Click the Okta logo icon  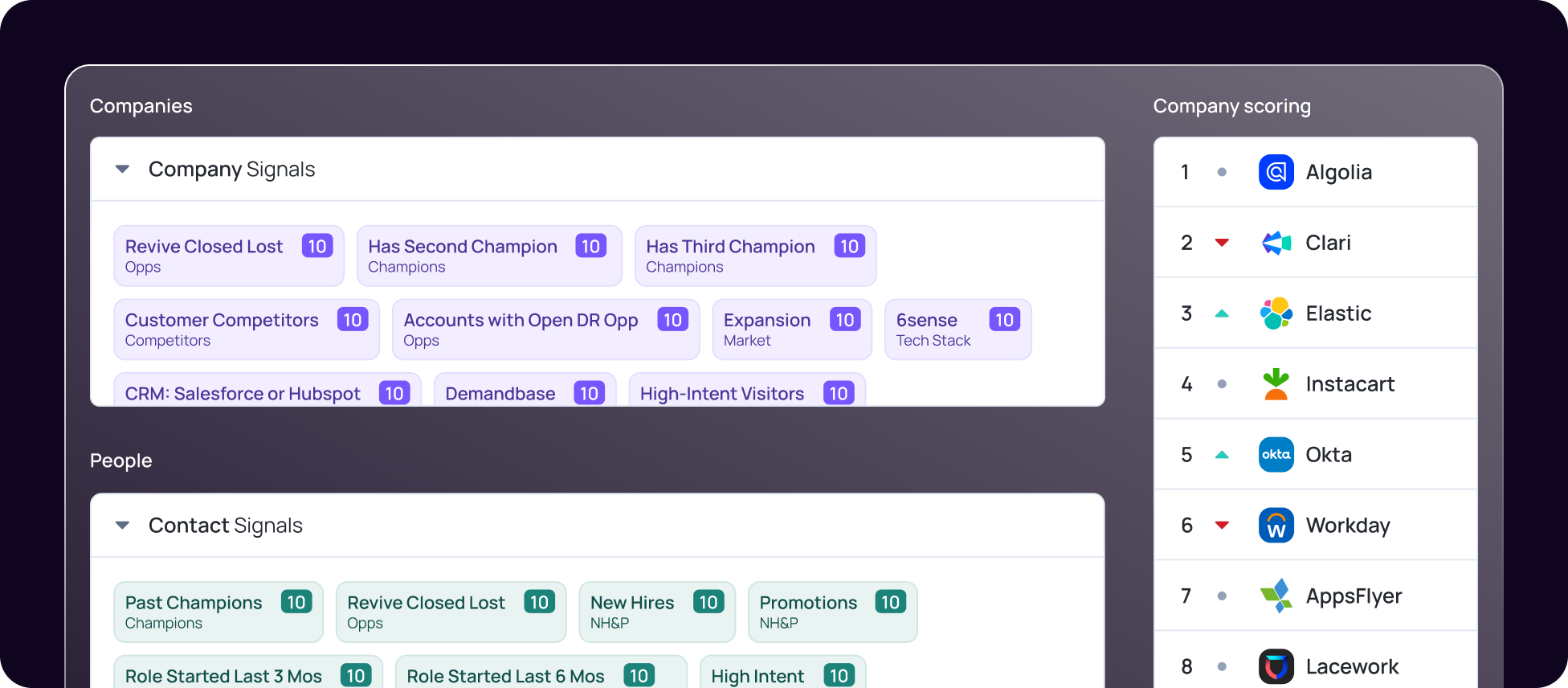tap(1276, 455)
